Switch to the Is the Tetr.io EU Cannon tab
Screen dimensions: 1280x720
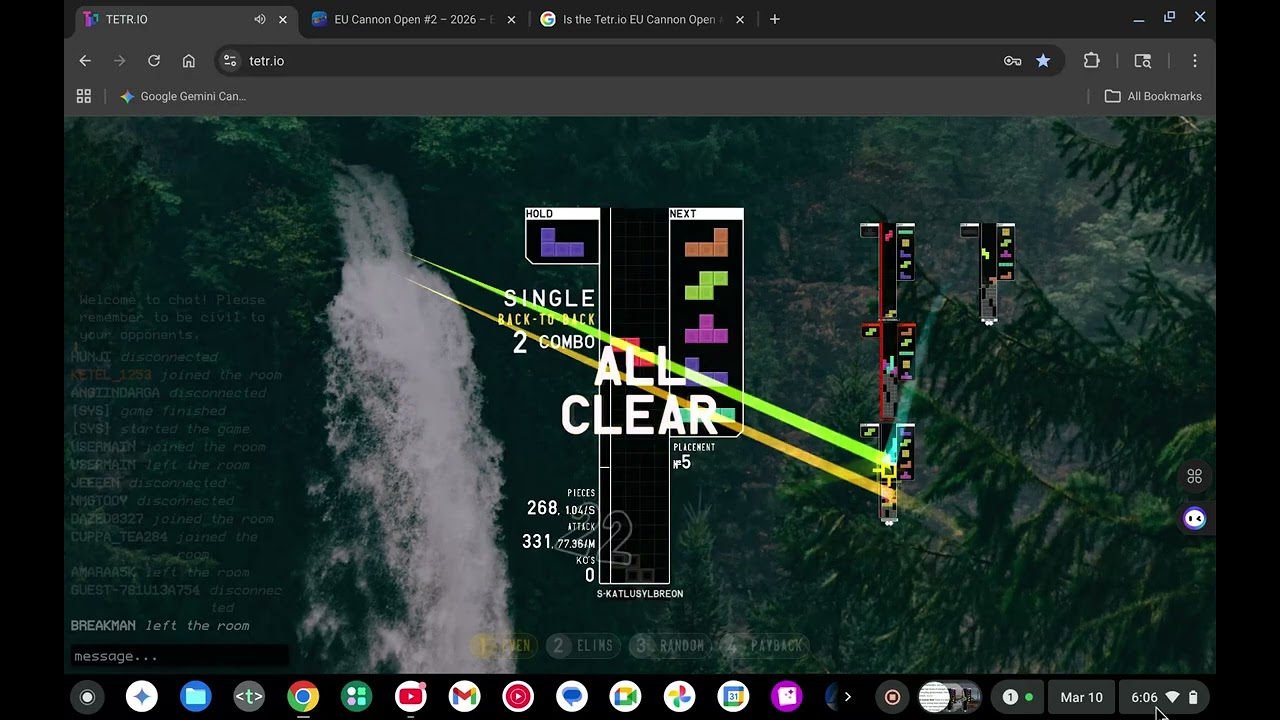click(x=642, y=19)
